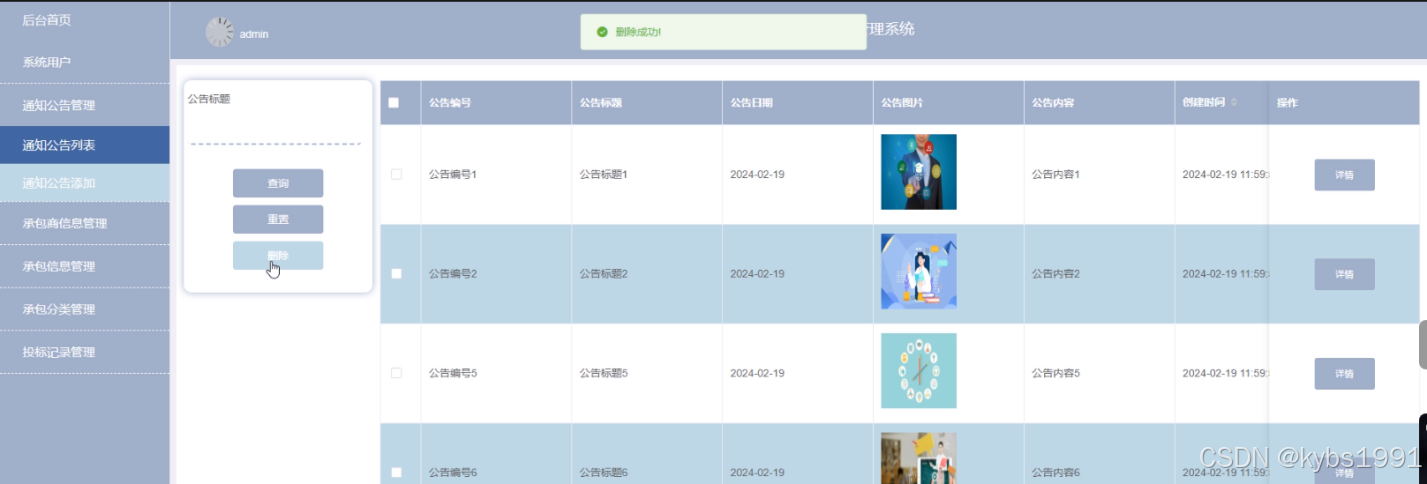Screen dimensions: 1427x484
Task: Expand 投标记录管理 sidebar menu
Action: (x=85, y=352)
